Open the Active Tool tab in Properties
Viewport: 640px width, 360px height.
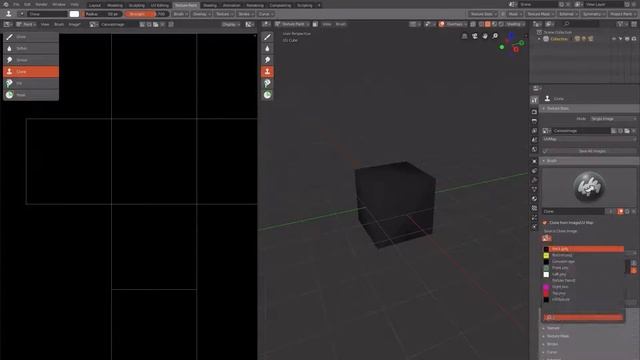(x=534, y=100)
